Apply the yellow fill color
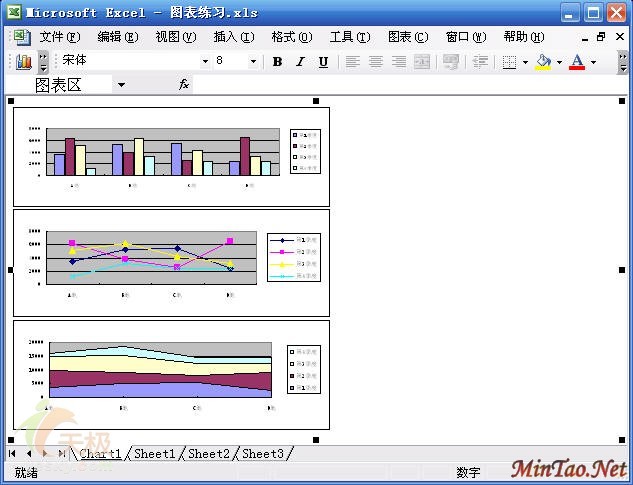Viewport: 633px width, 485px height. pyautogui.click(x=543, y=62)
